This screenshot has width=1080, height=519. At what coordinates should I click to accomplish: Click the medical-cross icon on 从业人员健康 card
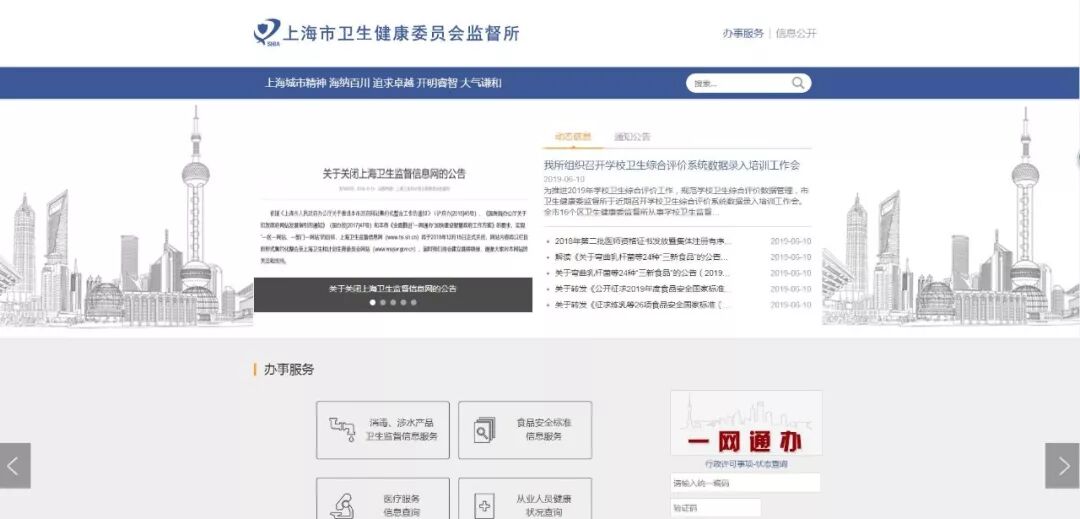pos(484,507)
